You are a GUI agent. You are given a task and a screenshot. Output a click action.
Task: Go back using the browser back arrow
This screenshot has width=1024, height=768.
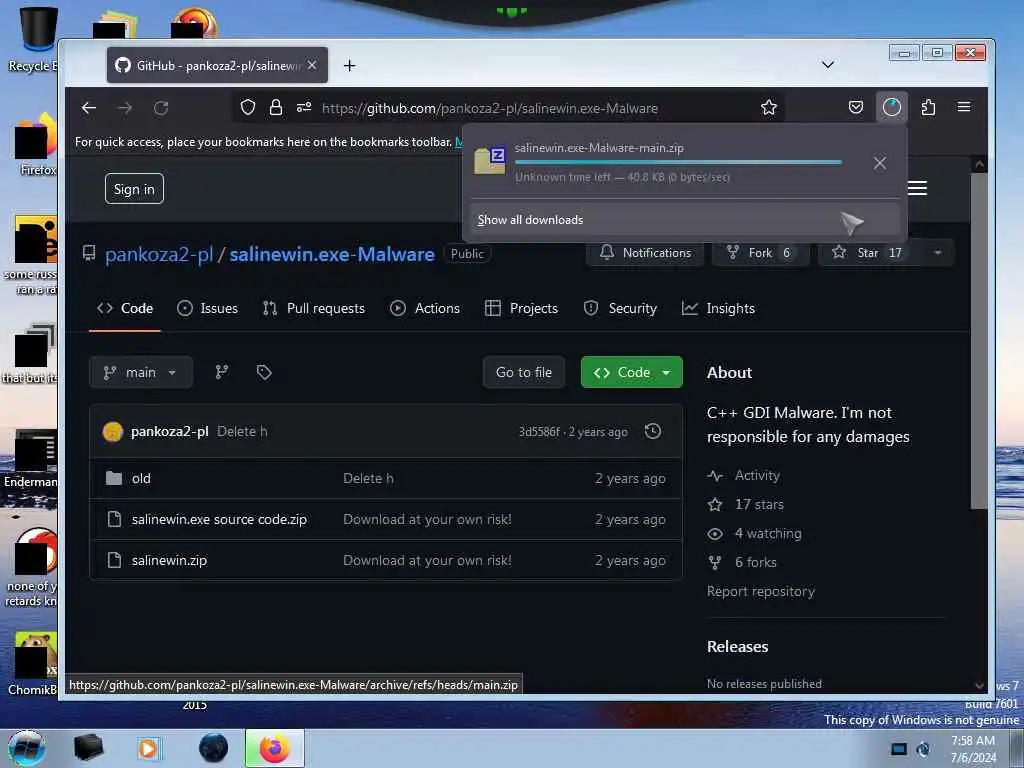point(89,108)
